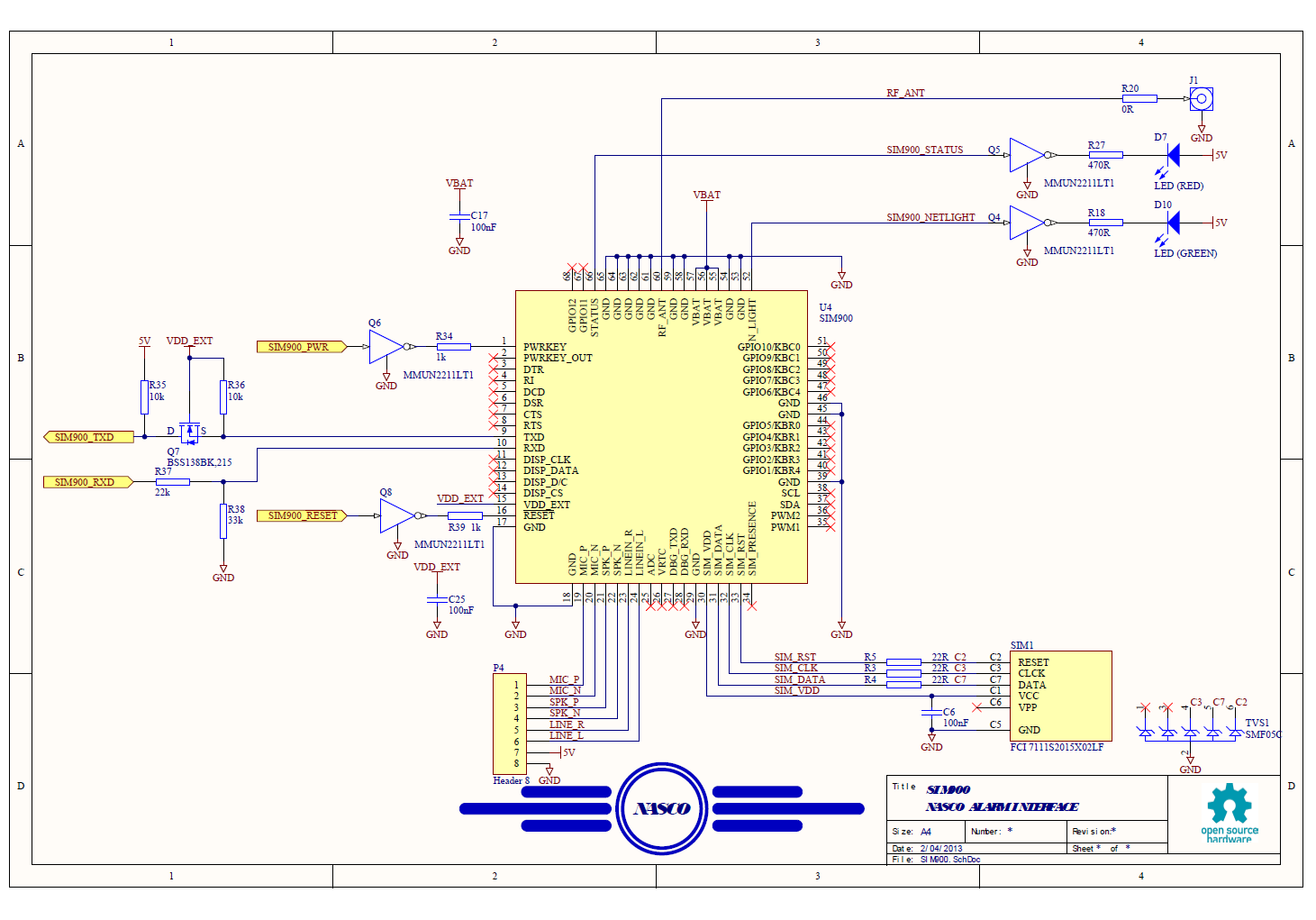Select capacitor C25 100nF

pyautogui.click(x=437, y=600)
